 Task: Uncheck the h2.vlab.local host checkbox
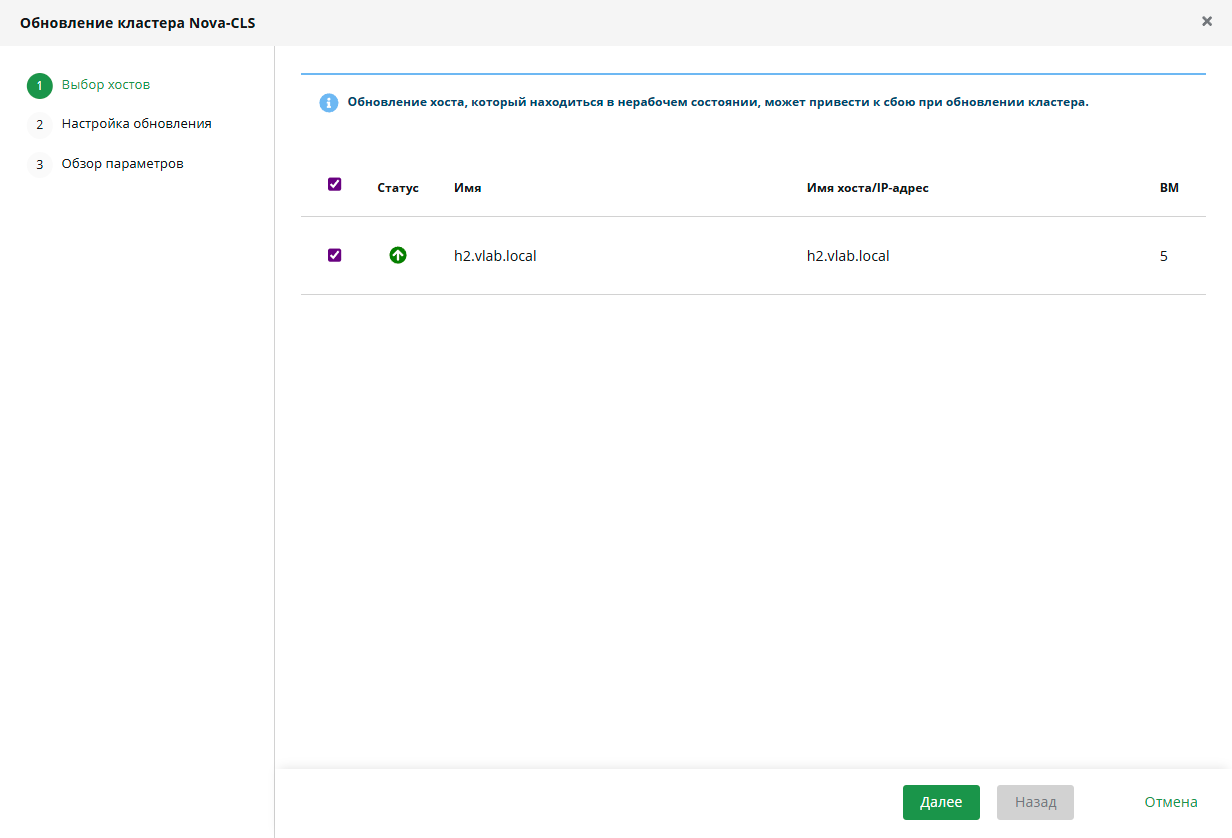[x=335, y=255]
